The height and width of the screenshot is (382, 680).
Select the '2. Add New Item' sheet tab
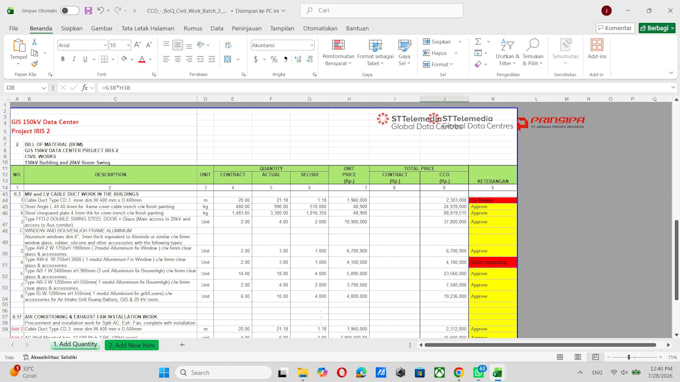click(131, 345)
